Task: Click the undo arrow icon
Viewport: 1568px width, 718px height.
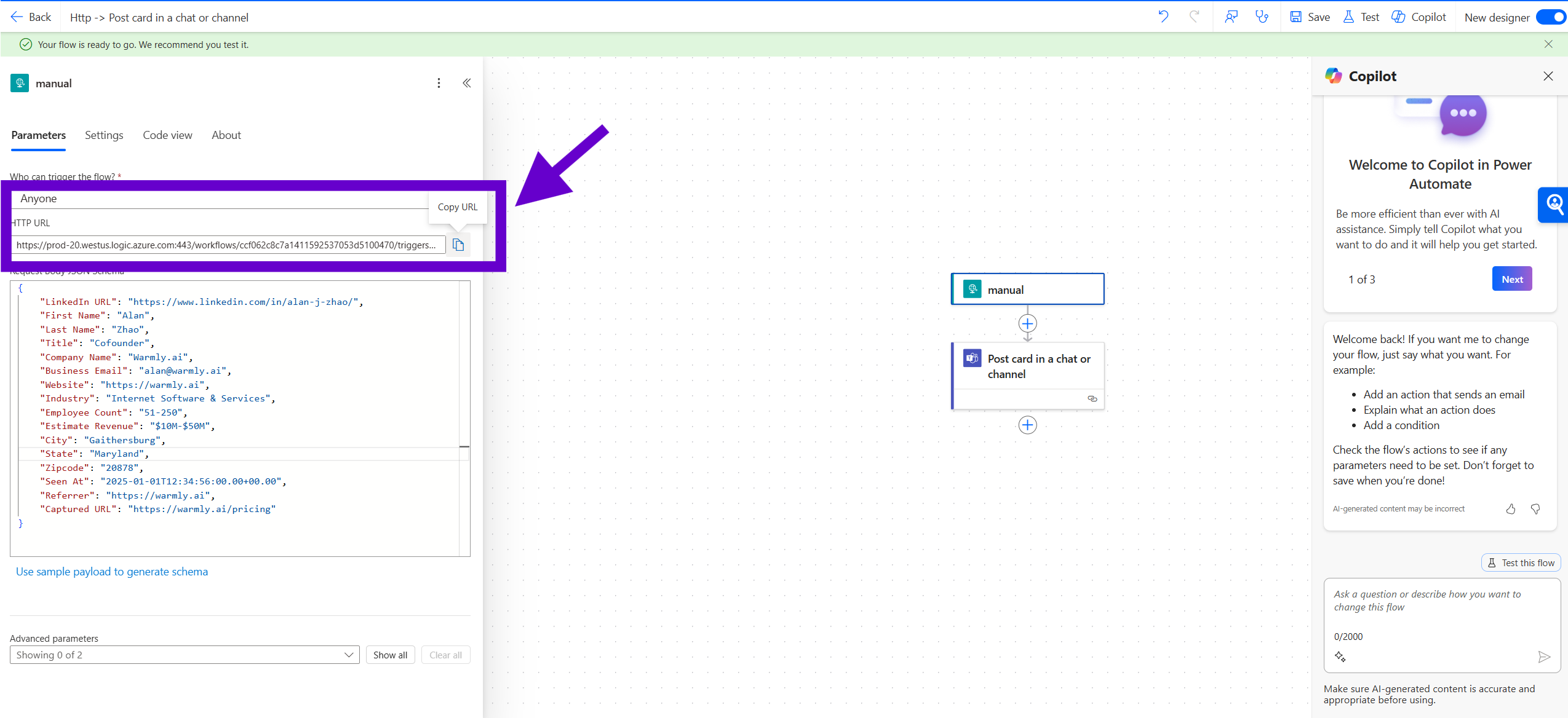Action: tap(1163, 17)
